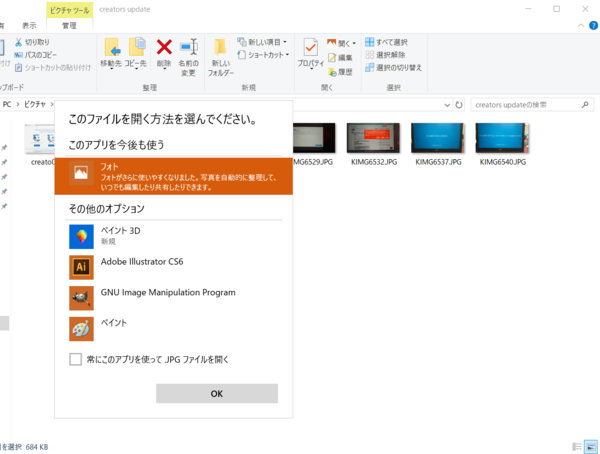Click the KIMG6532.JPG file name
Image resolution: width=600 pixels, height=454 pixels.
374,162
